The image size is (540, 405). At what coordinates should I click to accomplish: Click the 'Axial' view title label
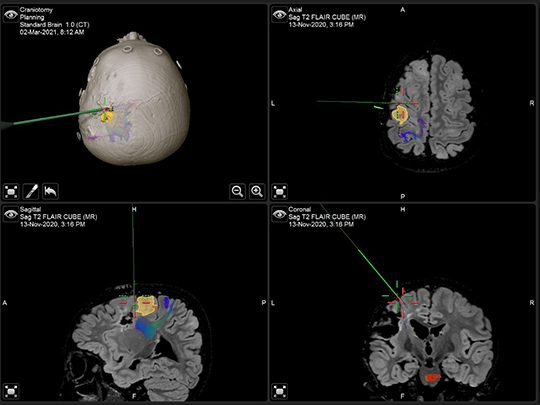(x=295, y=10)
